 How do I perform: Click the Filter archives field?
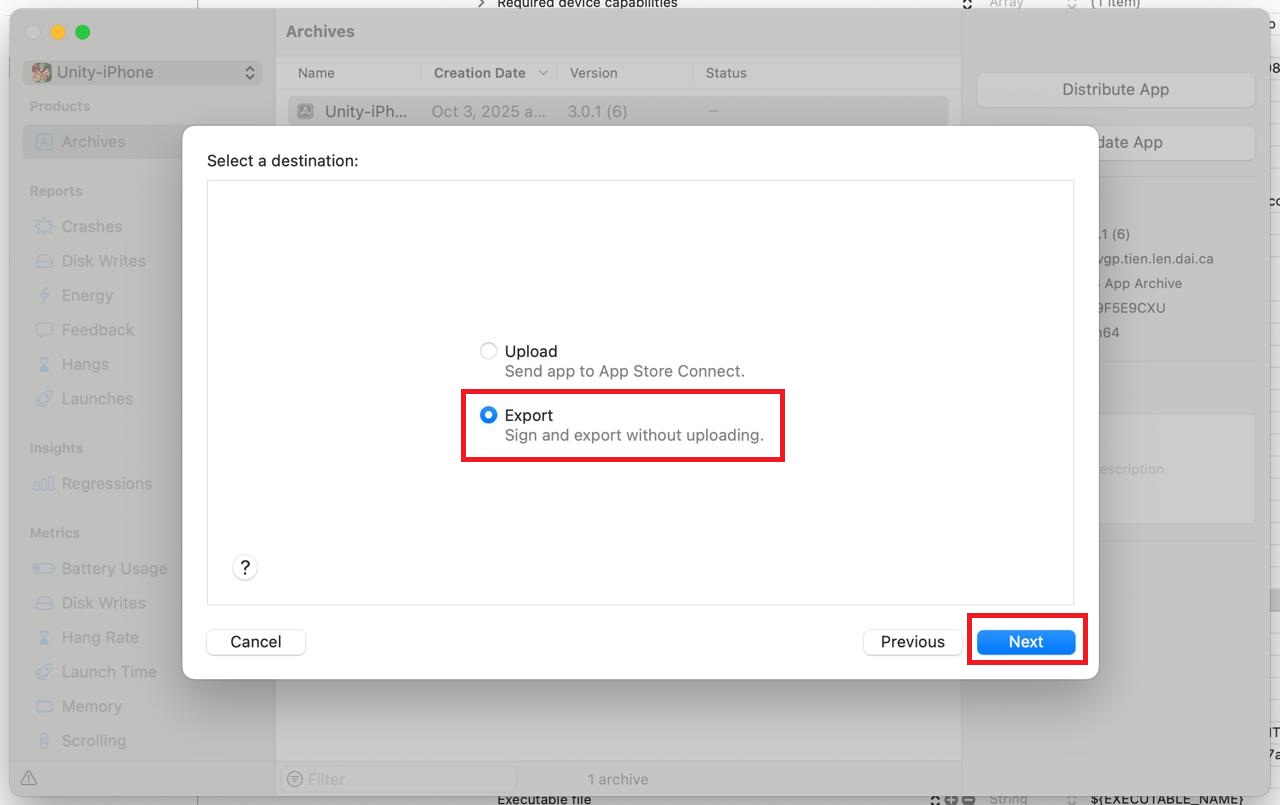point(400,779)
